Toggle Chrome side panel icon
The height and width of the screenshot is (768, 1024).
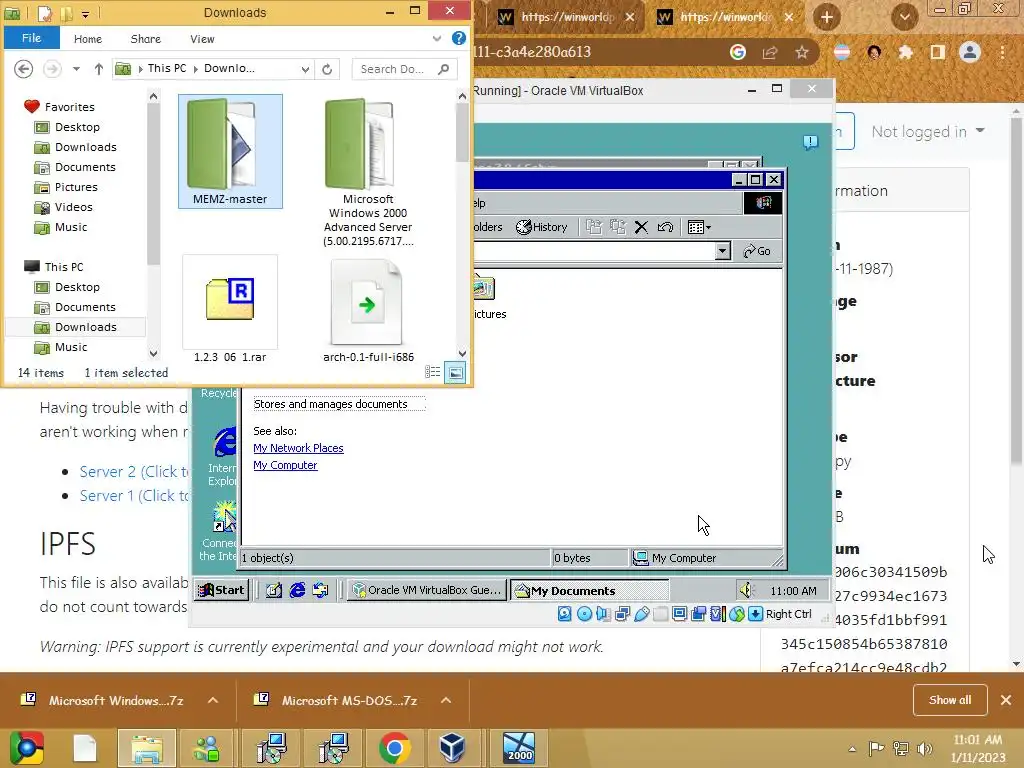click(x=937, y=52)
